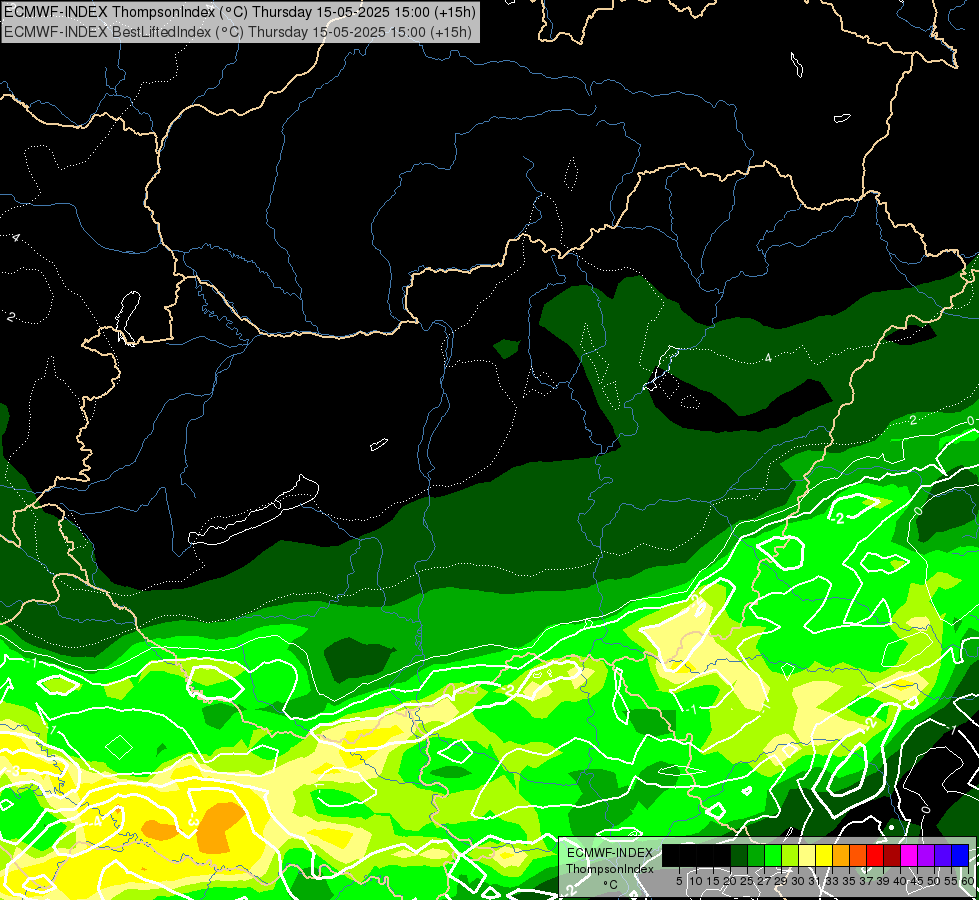The image size is (979, 900).
Task: Select the bright red 37–39 legend swatch
Action: pyautogui.click(x=875, y=855)
